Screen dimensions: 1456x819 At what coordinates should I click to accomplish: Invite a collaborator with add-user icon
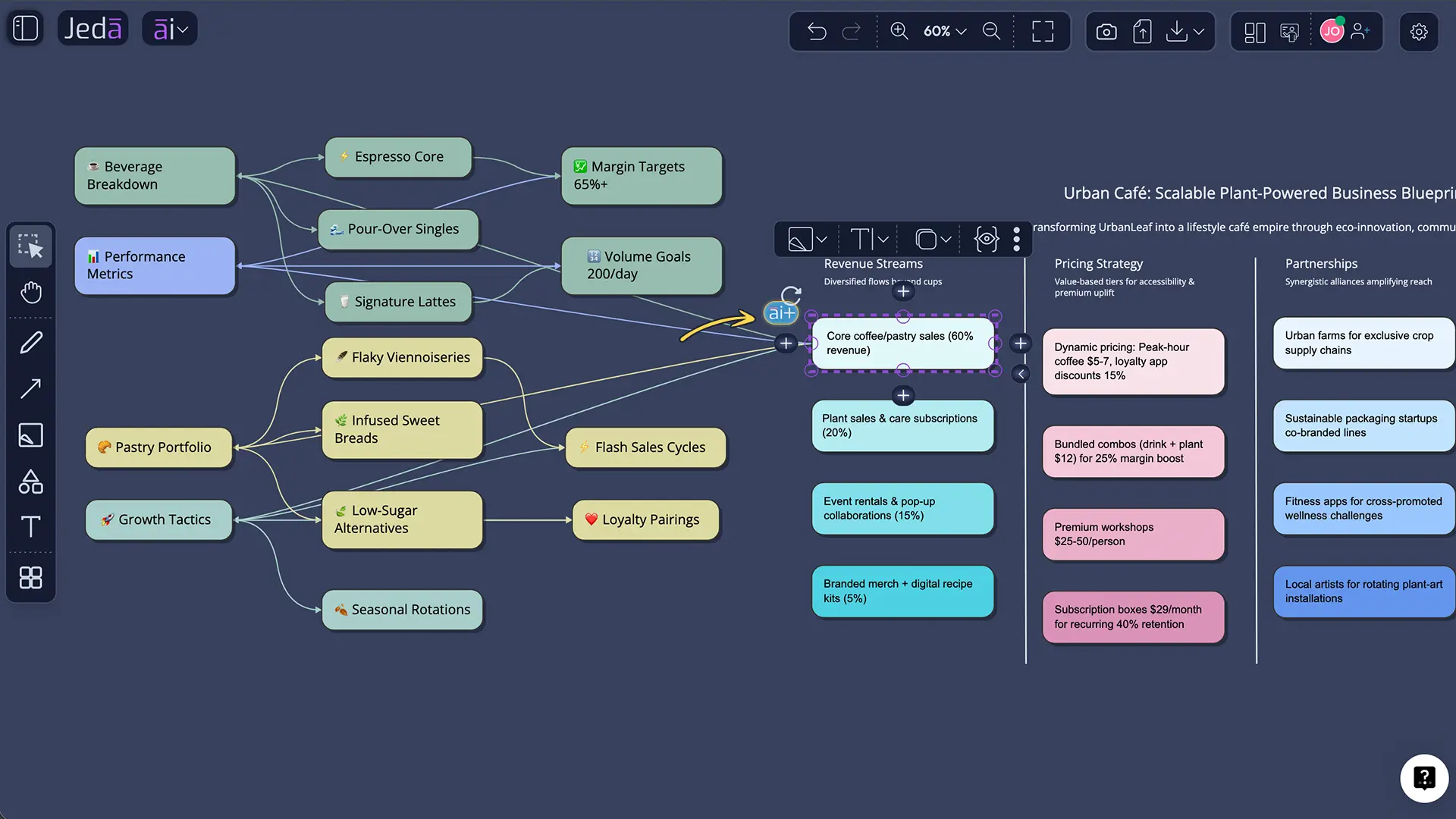(1360, 31)
